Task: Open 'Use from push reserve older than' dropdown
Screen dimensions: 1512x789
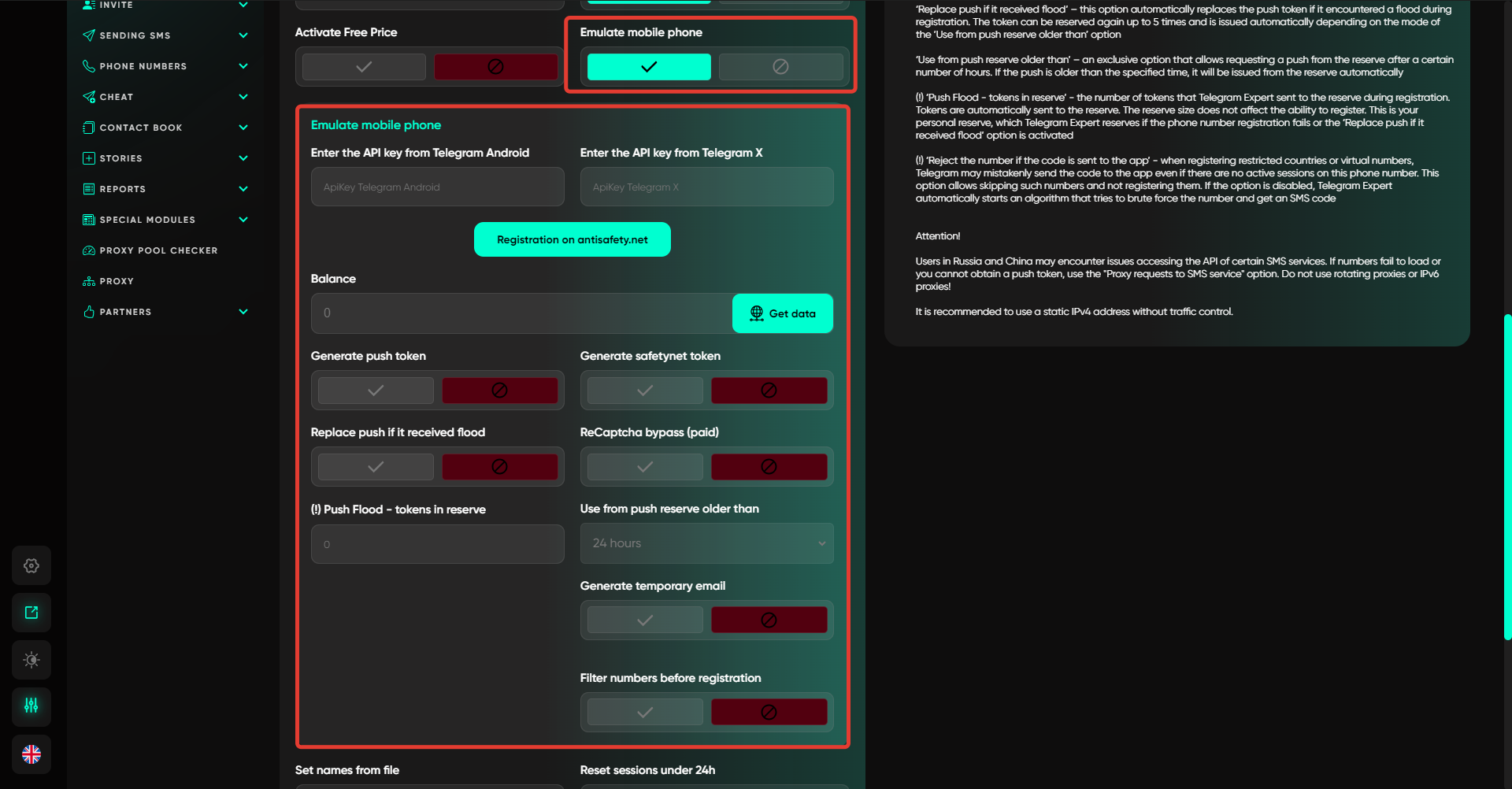Action: [x=706, y=543]
